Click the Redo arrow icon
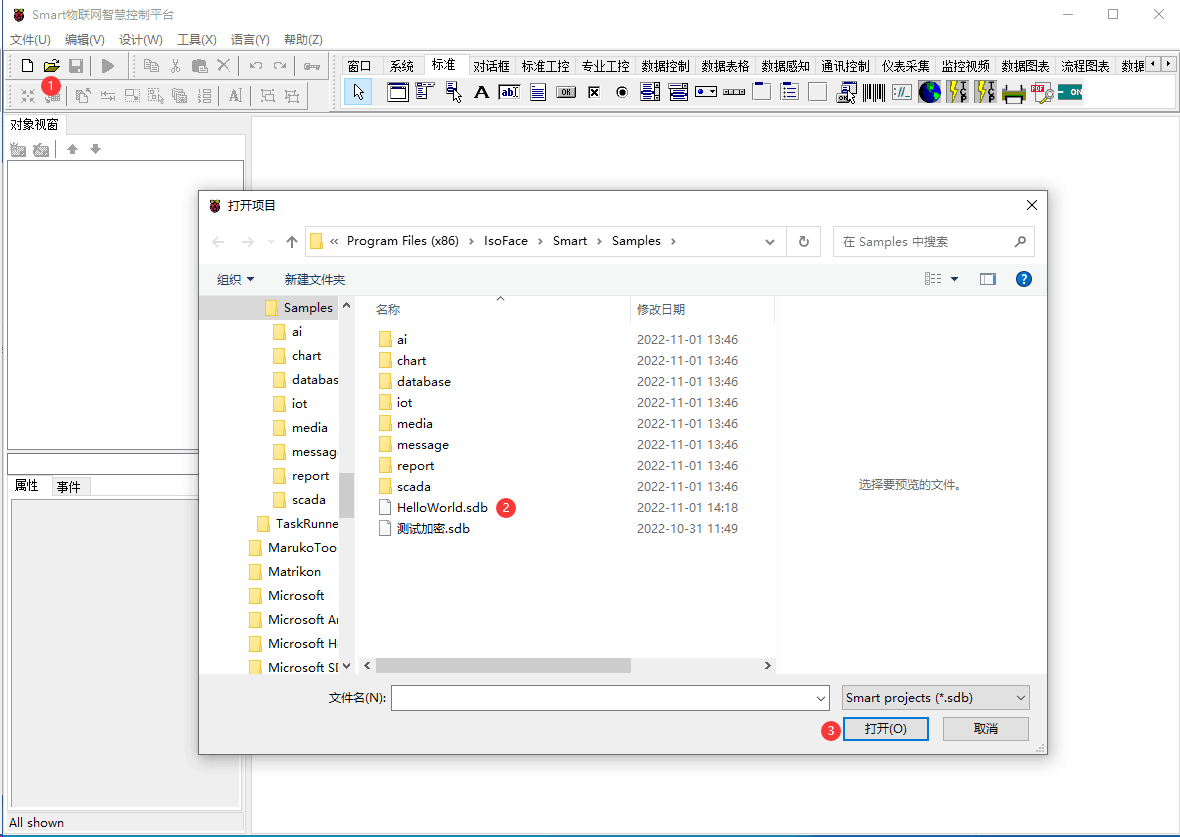 click(280, 66)
